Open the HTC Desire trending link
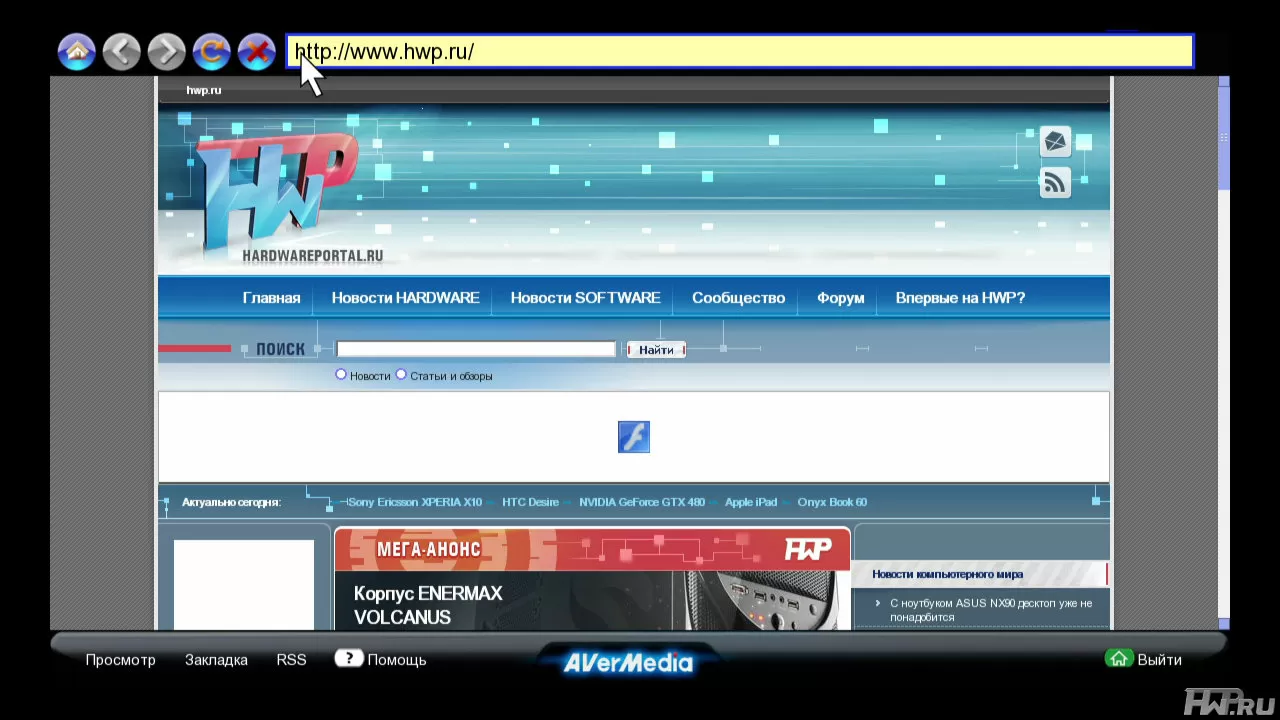This screenshot has height=720, width=1280. coord(530,502)
